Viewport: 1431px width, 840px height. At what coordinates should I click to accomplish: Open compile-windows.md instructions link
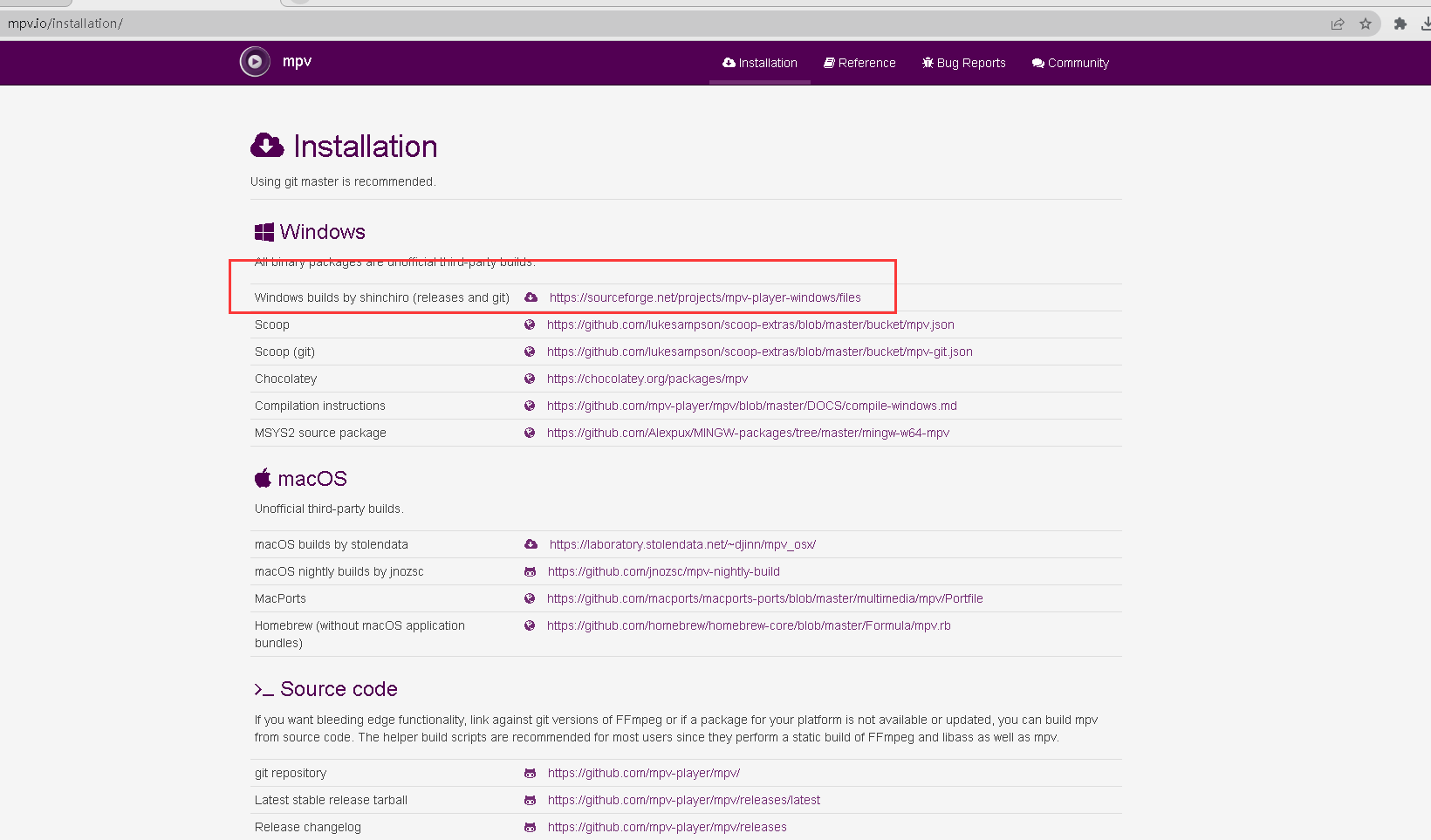tap(752, 406)
